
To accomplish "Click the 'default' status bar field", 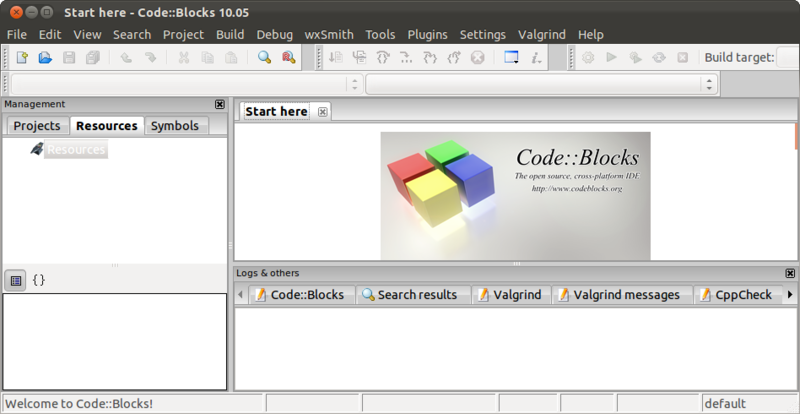I will [x=750, y=403].
